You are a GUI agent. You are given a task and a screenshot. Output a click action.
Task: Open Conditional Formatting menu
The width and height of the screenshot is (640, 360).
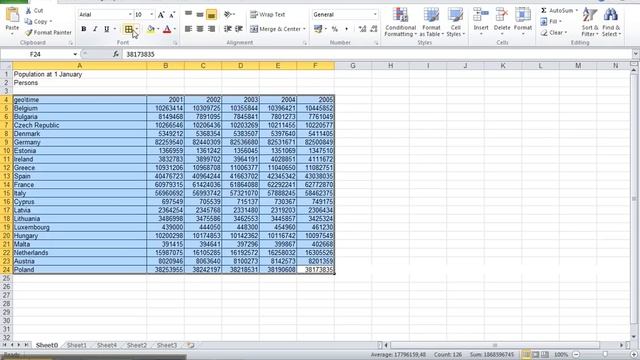click(x=400, y=22)
